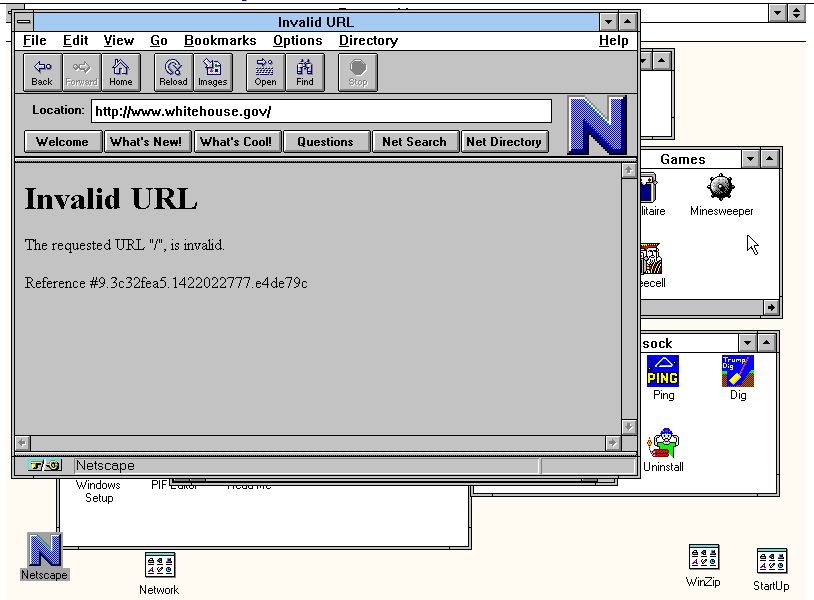This screenshot has height=600, width=814.
Task: Click the Invalid URL title bar
Action: coord(316,22)
